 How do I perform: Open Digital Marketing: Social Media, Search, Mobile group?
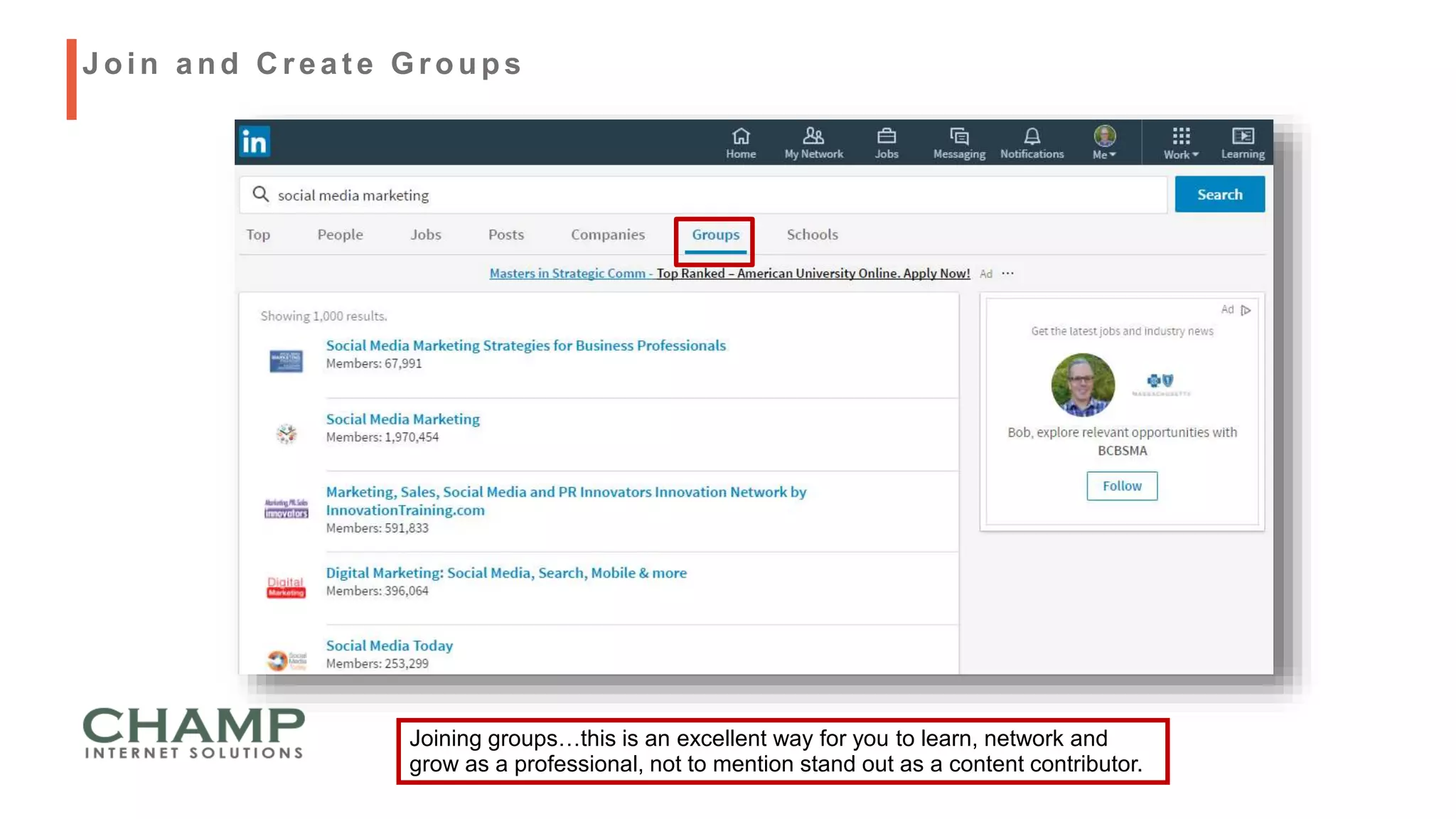click(506, 573)
